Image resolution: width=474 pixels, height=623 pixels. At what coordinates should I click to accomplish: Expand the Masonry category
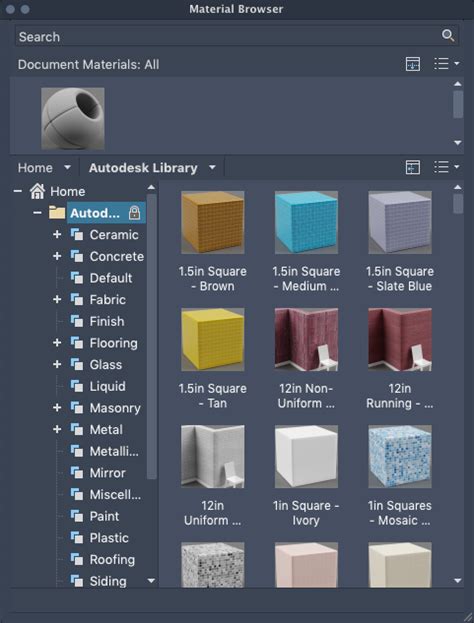(57, 408)
